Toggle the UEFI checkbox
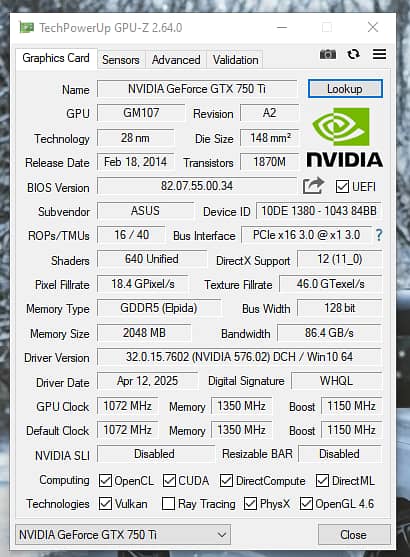 (342, 186)
